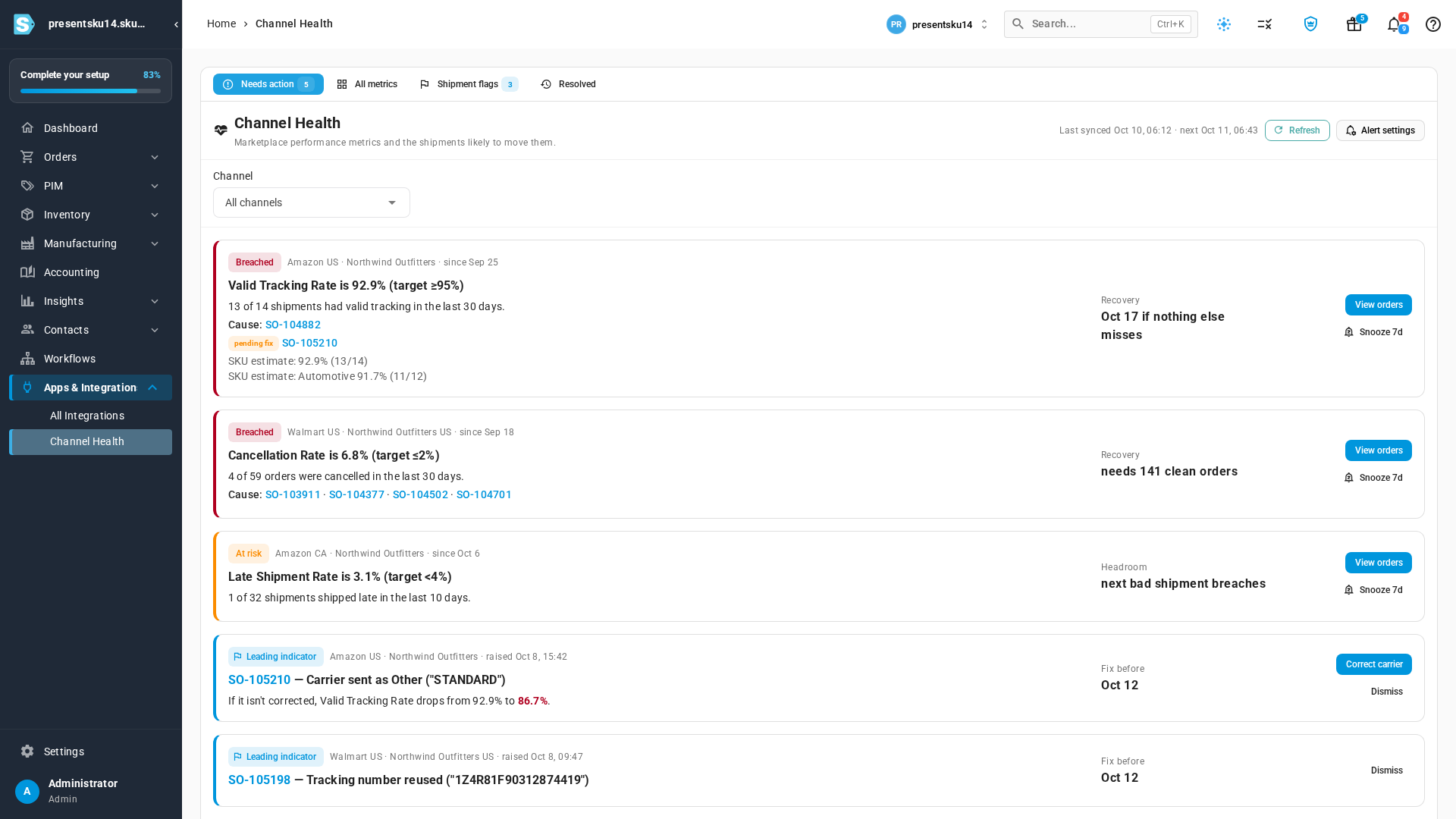This screenshot has width=1456, height=819.
Task: Open the presentsku14 account switcher
Action: coord(938,24)
